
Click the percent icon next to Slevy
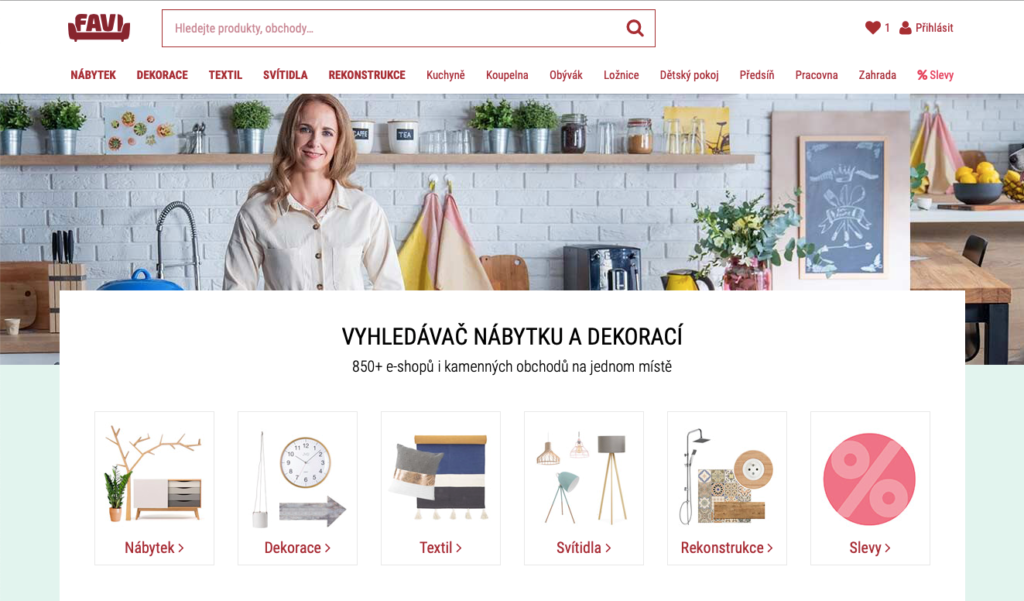921,75
